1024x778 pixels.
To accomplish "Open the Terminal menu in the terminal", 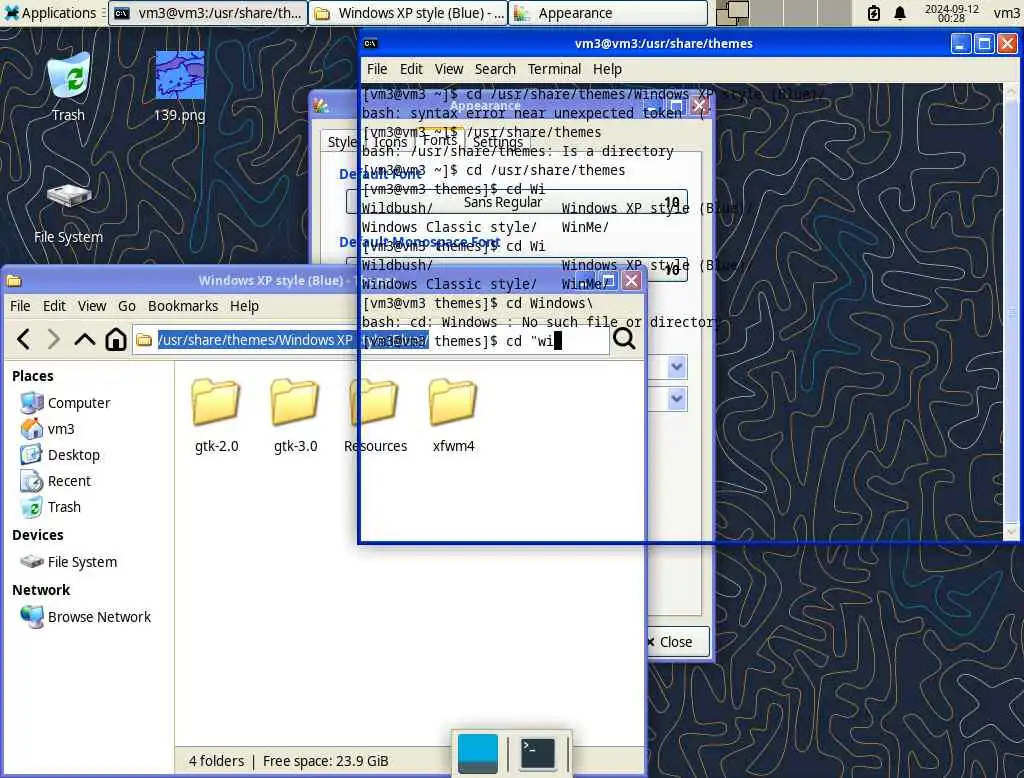I will pyautogui.click(x=554, y=69).
